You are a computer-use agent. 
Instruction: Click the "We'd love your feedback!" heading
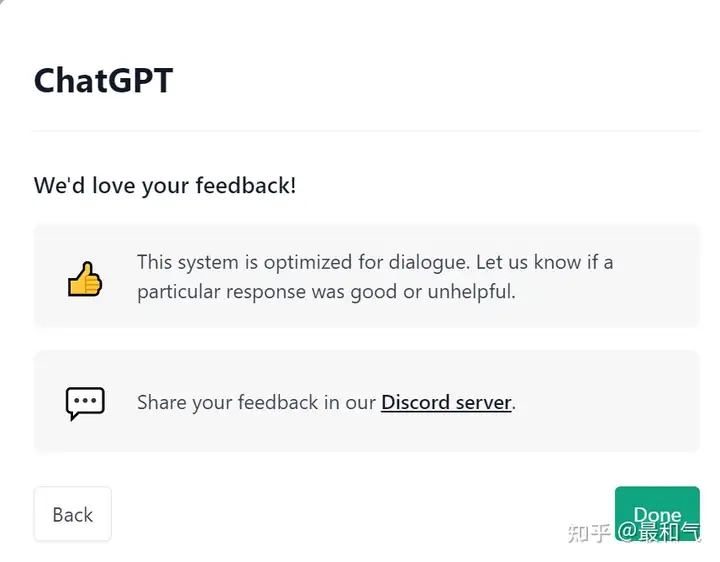[165, 186]
